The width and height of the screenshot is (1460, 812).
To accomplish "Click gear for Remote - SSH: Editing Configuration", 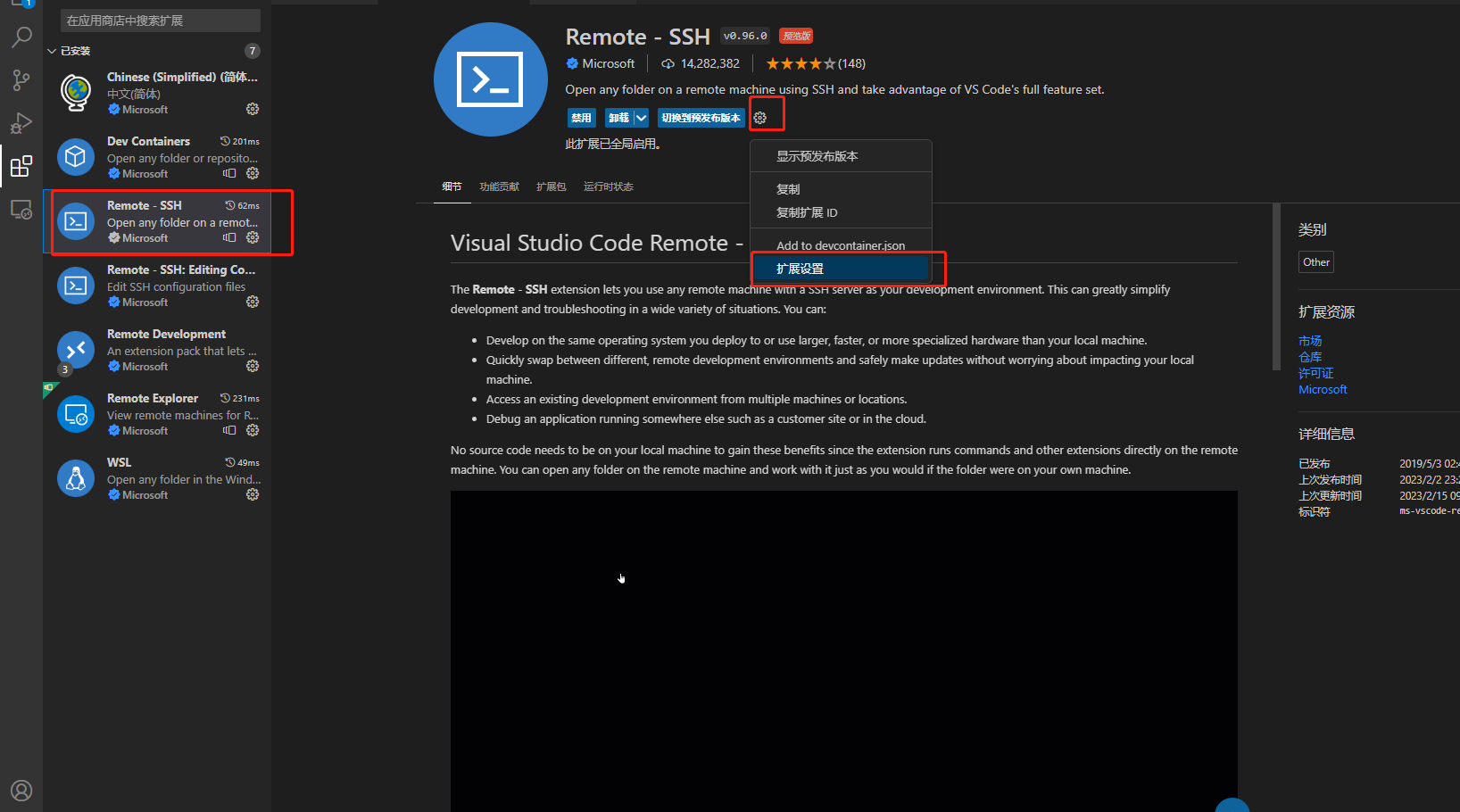I will [253, 302].
